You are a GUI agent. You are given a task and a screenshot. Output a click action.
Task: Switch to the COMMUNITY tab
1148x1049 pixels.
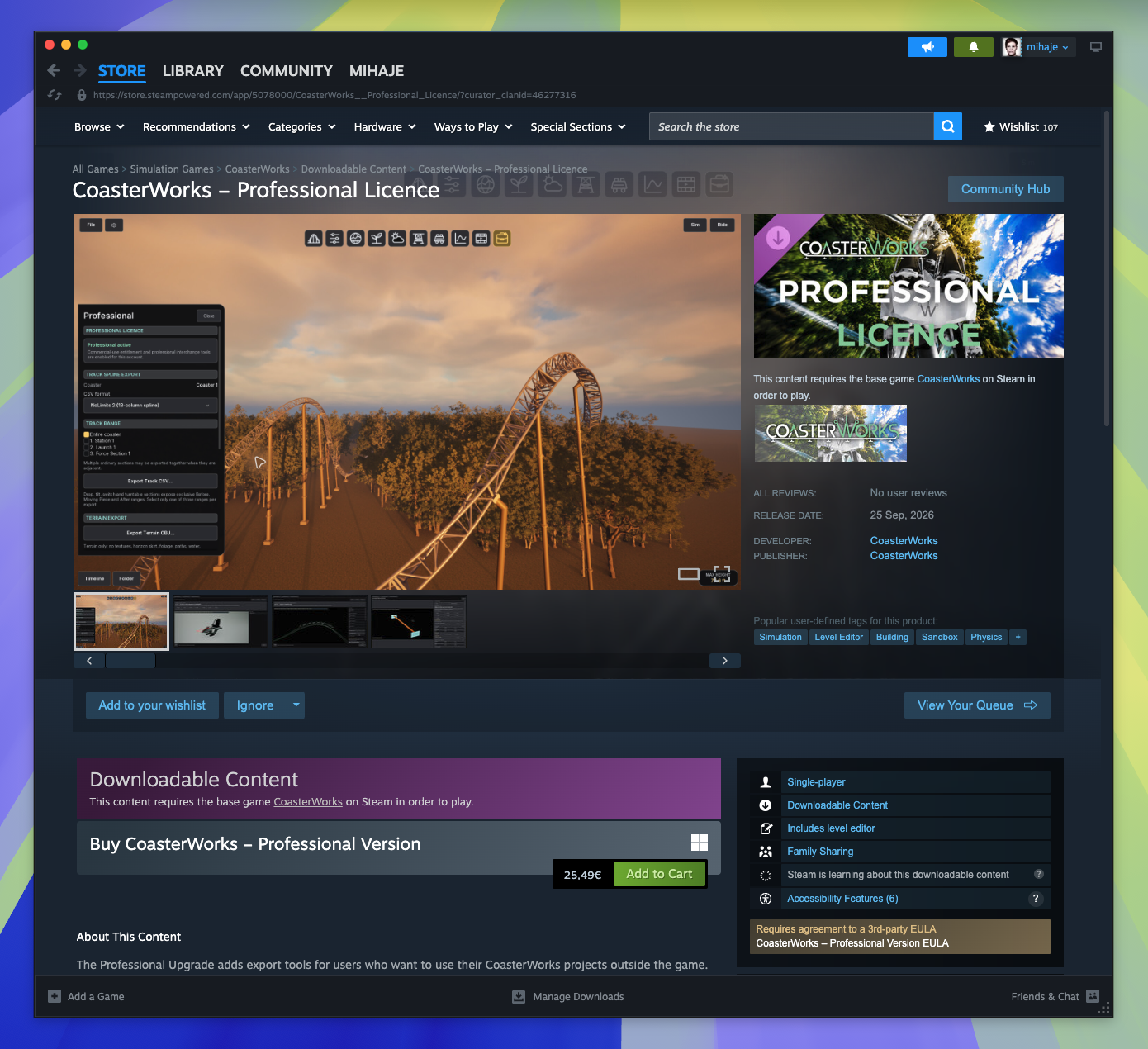tap(287, 71)
